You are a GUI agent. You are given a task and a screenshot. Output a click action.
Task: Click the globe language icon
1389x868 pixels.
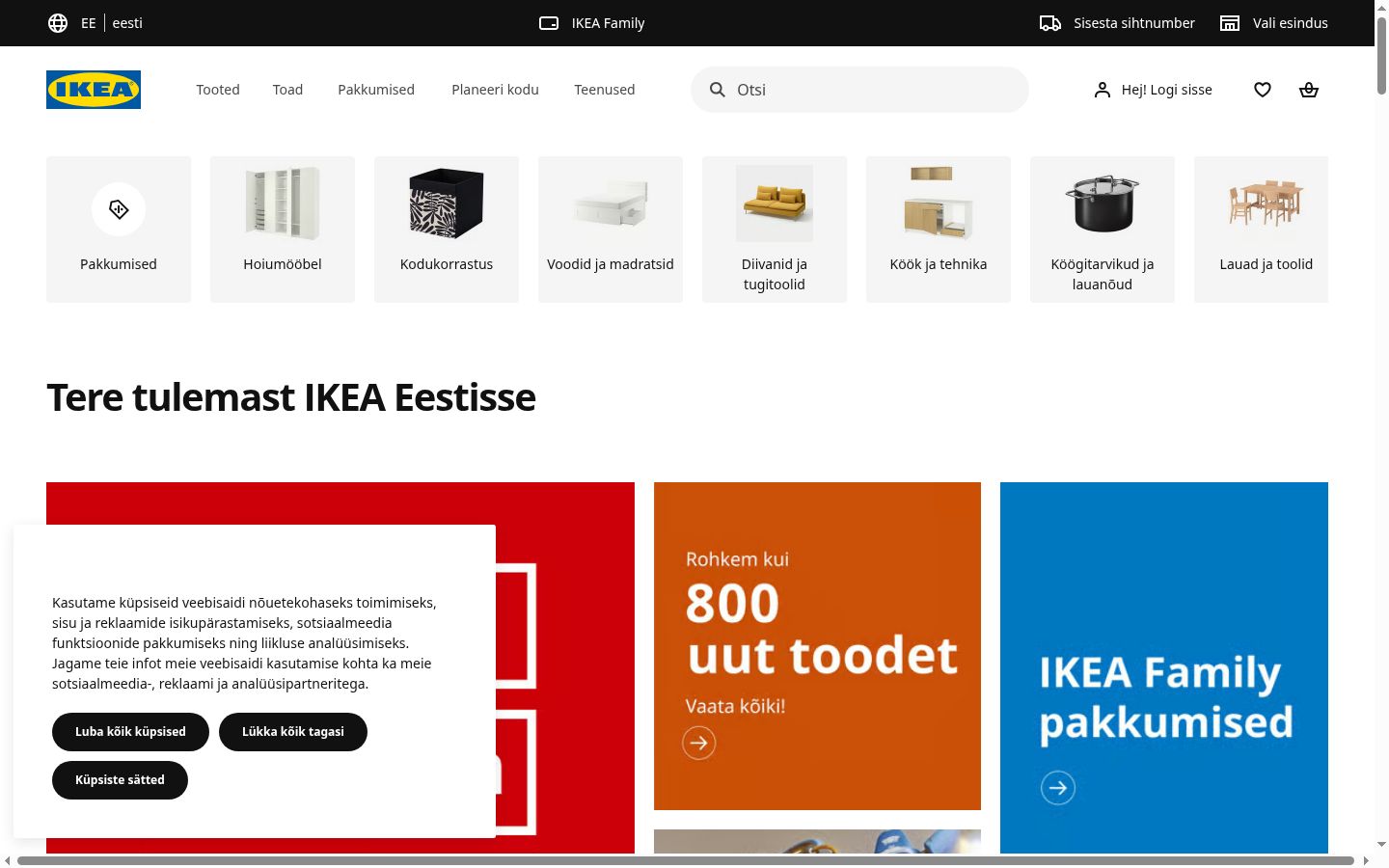tap(58, 23)
